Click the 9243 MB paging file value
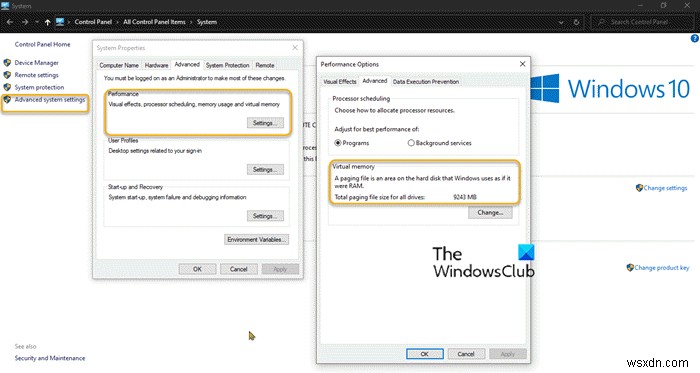The image size is (700, 373). point(465,197)
